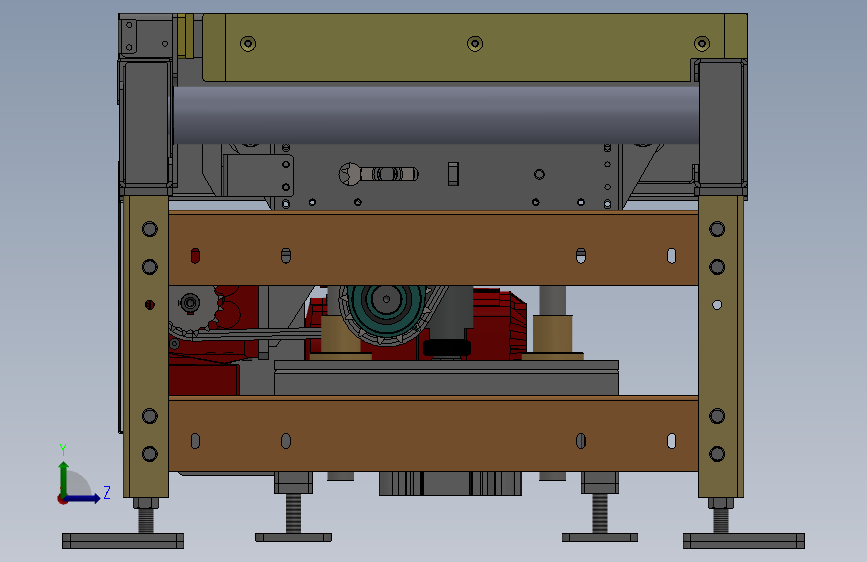Select the left olive vertical leg

pos(146,347)
